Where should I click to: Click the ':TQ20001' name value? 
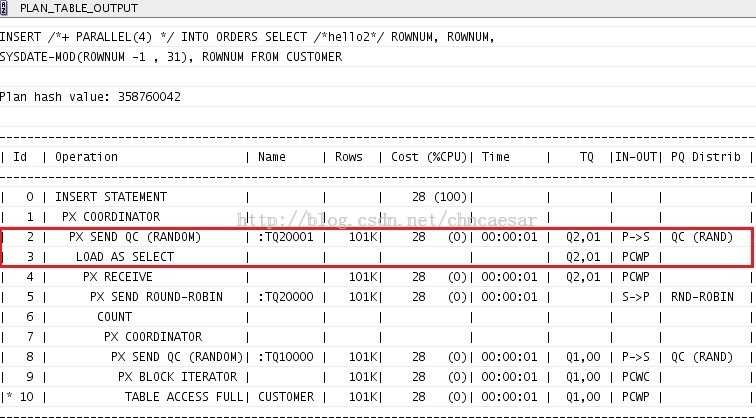tap(286, 237)
